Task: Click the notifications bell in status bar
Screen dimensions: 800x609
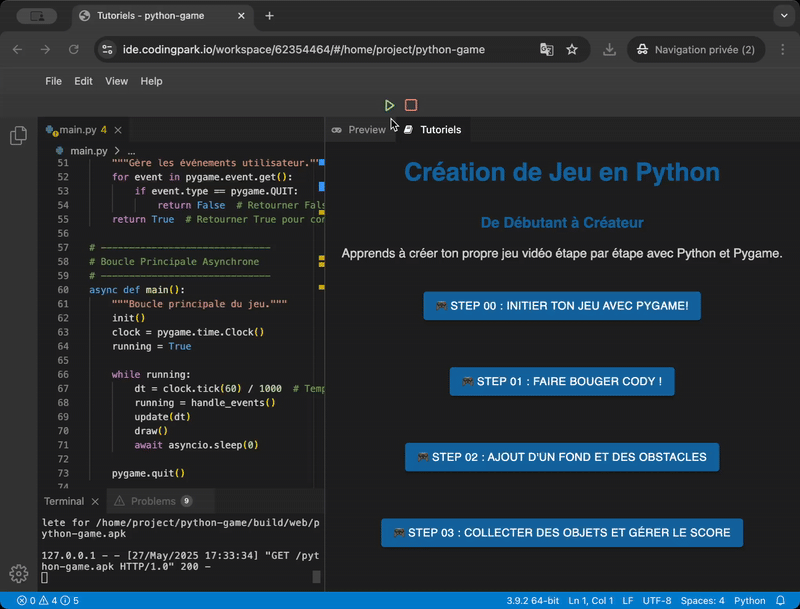Action: point(781,601)
